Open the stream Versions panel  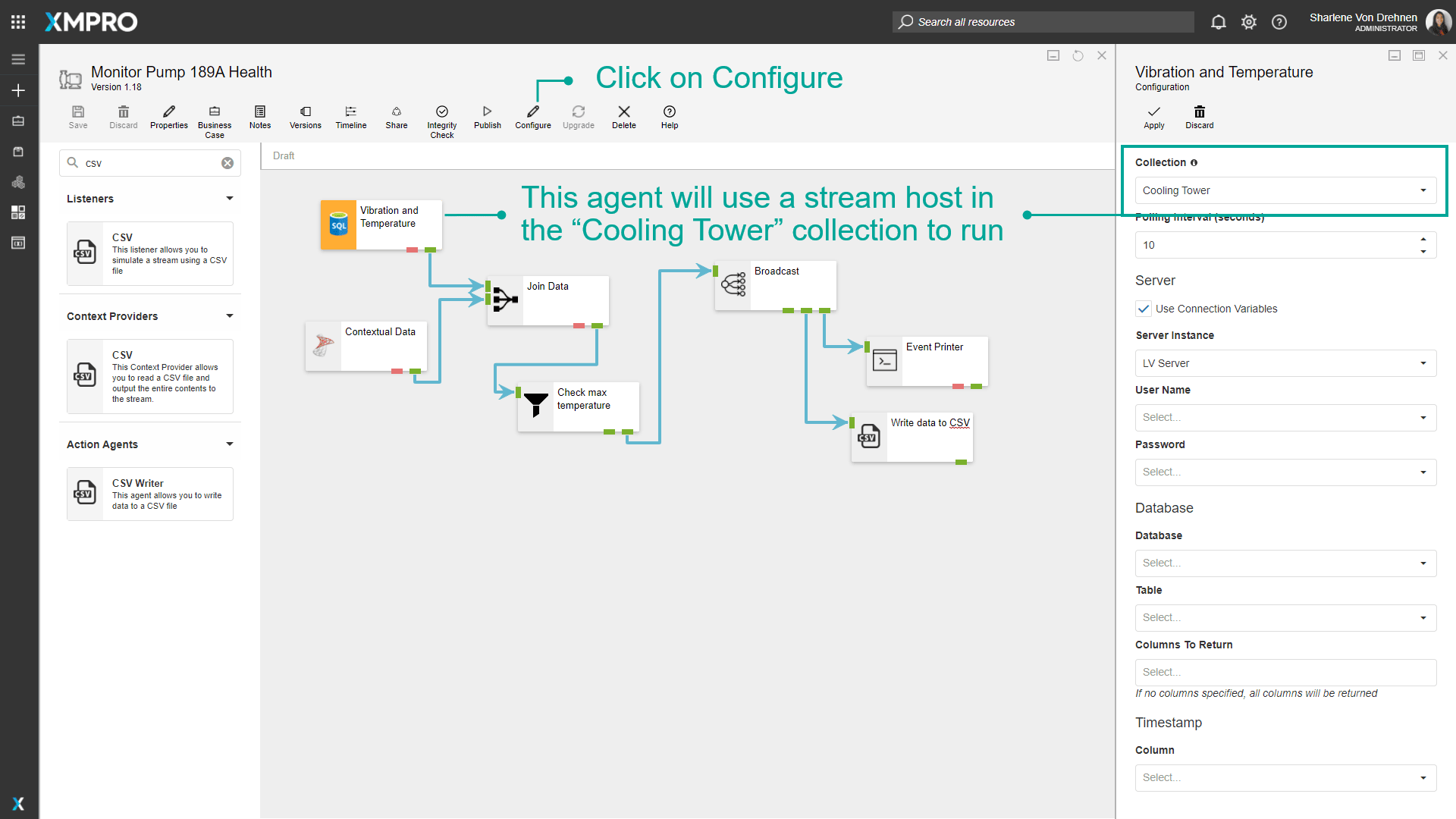coord(305,118)
